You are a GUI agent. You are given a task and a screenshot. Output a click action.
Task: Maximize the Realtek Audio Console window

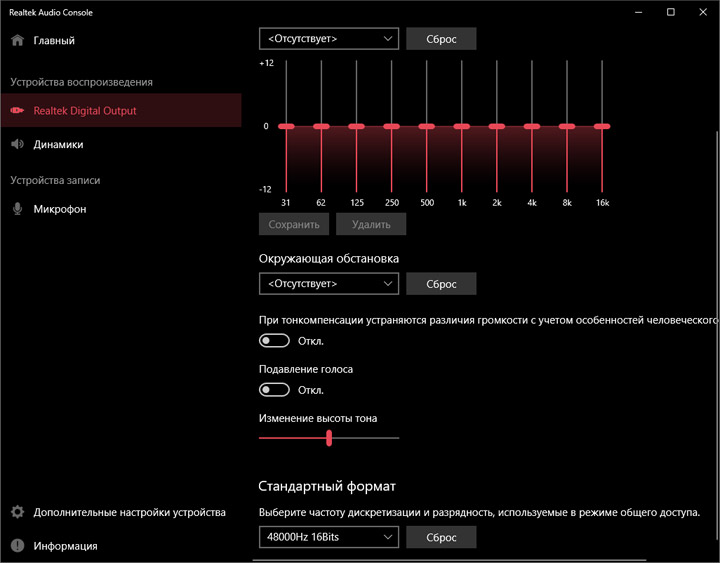670,12
